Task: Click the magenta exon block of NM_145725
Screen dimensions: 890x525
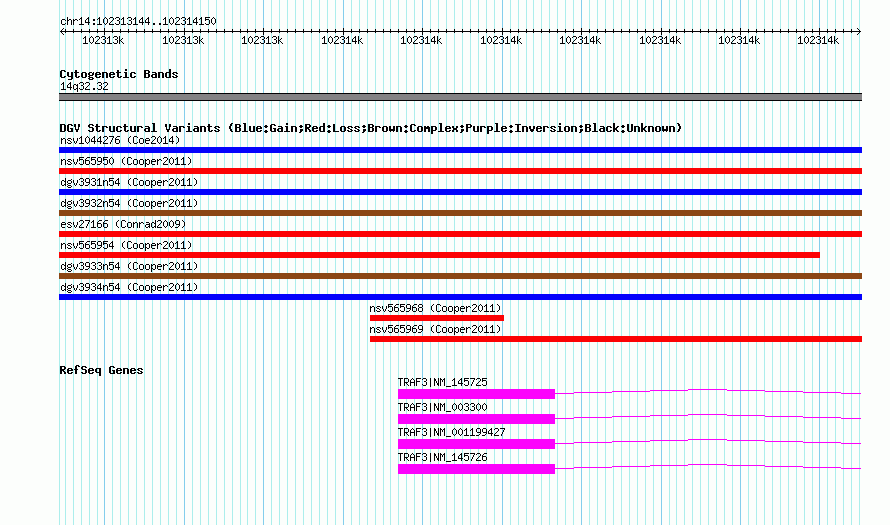Action: pyautogui.click(x=476, y=394)
